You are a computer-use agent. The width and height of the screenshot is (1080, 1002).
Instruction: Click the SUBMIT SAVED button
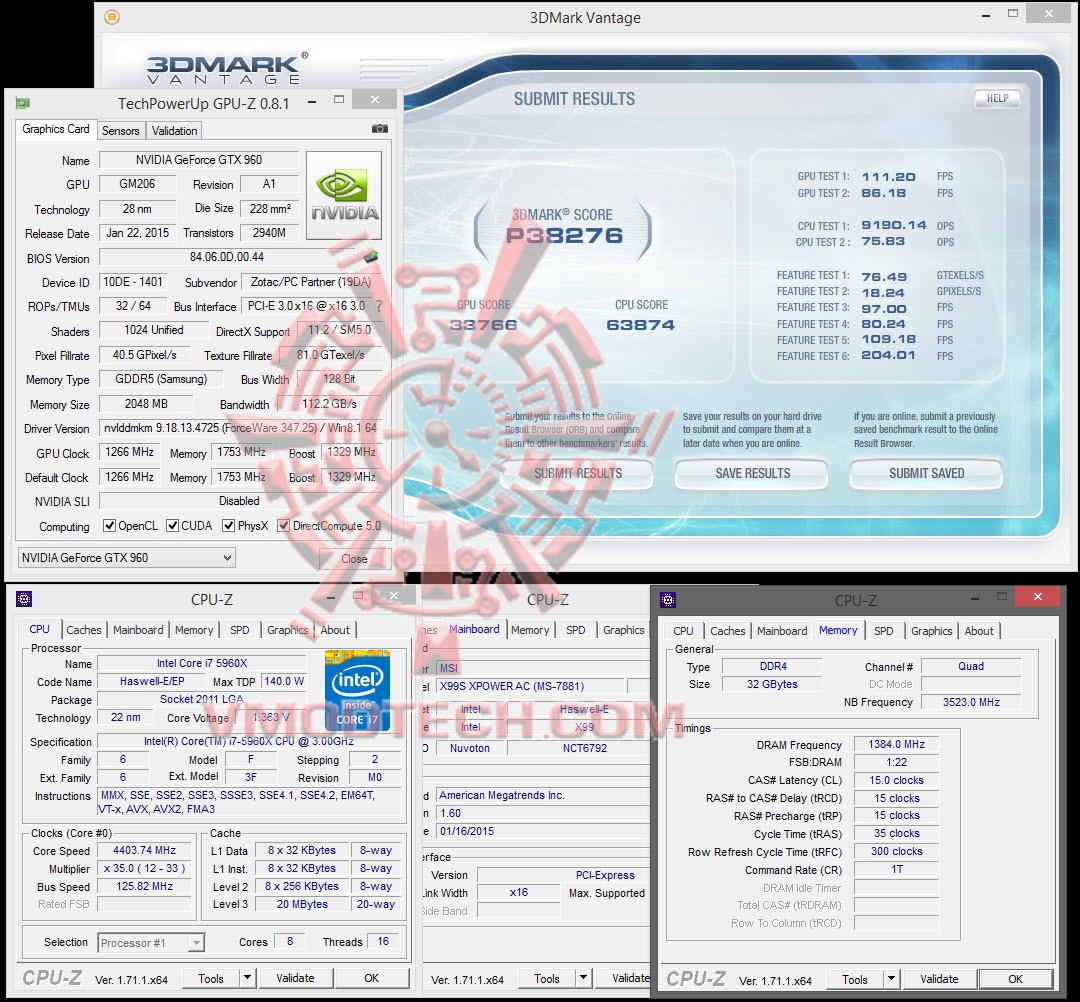926,474
